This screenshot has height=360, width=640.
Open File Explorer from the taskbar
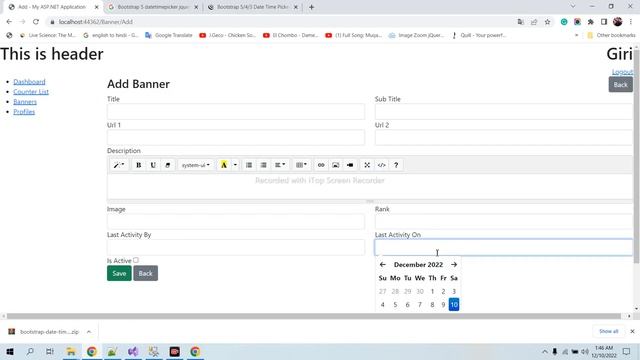coord(71,351)
